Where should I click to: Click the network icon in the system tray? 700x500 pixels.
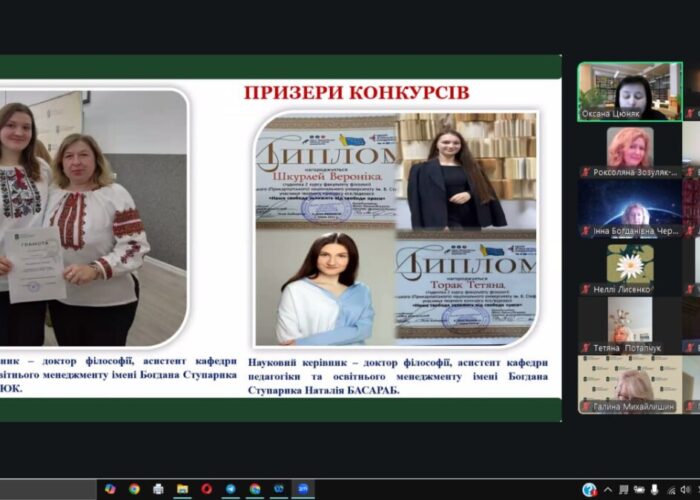point(669,489)
